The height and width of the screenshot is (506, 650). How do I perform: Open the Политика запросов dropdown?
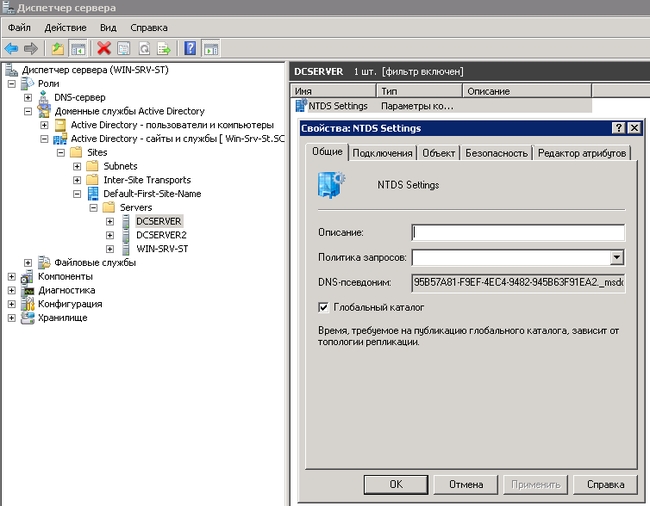point(616,258)
